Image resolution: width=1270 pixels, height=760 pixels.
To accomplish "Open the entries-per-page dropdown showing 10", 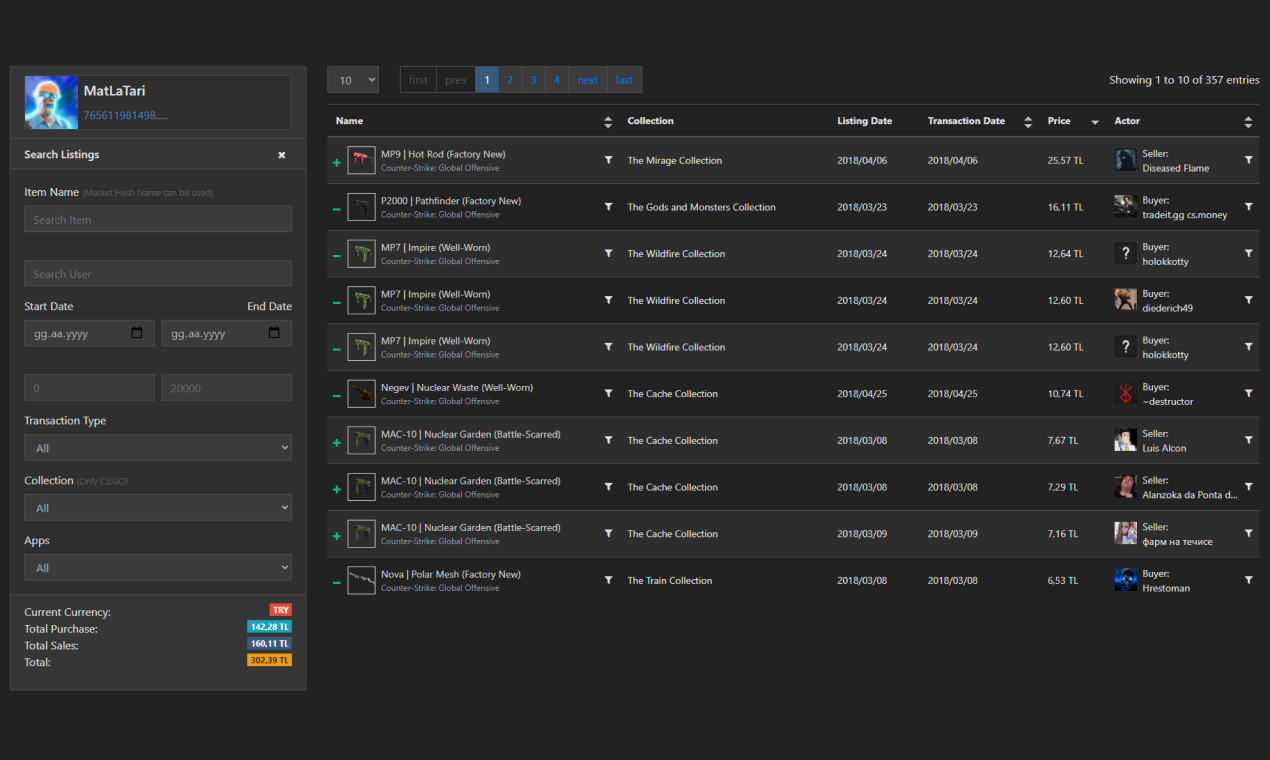I will (x=353, y=80).
